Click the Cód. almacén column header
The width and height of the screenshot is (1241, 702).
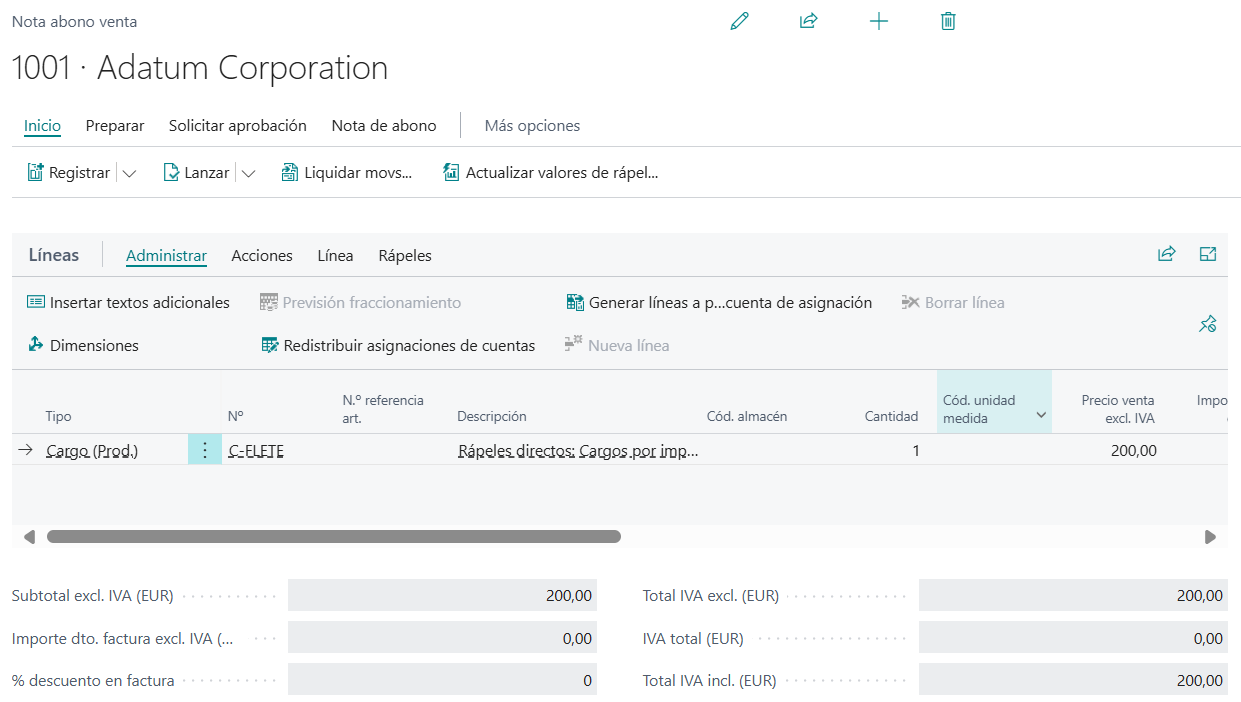[x=747, y=416]
